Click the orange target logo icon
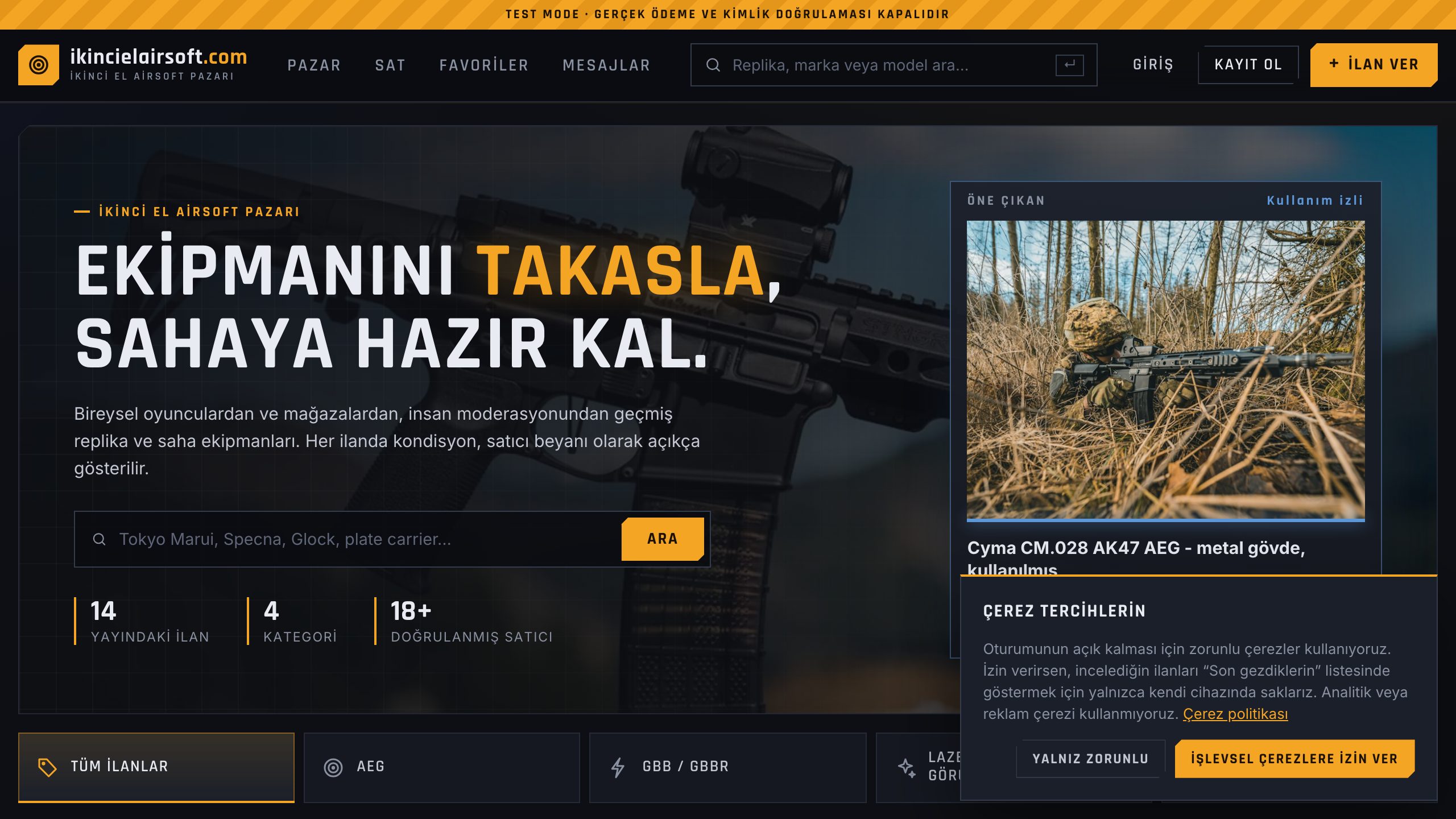 [x=39, y=65]
